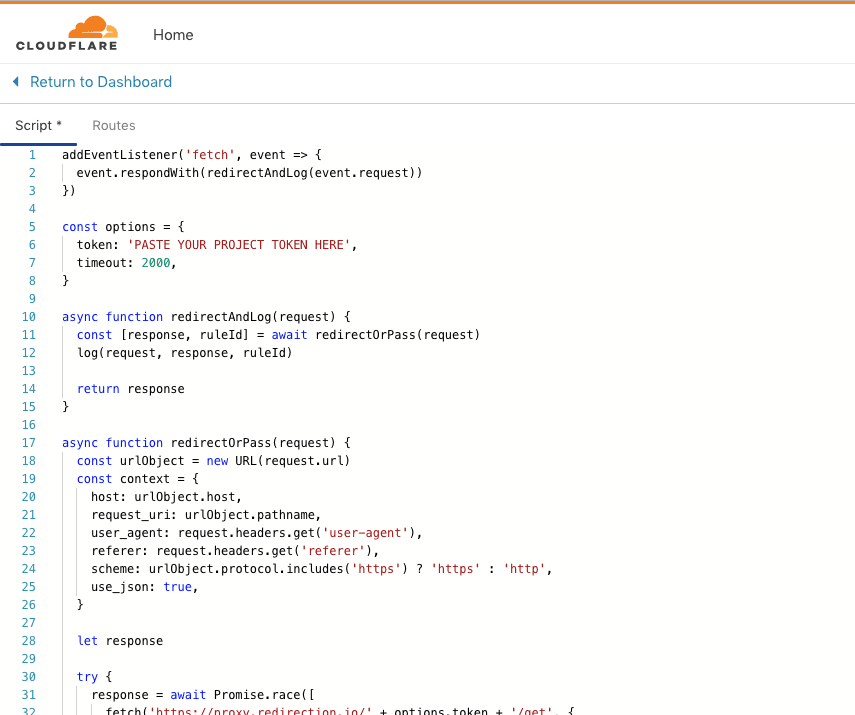855x715 pixels.
Task: Click line number 17 in the gutter
Action: pos(29,443)
